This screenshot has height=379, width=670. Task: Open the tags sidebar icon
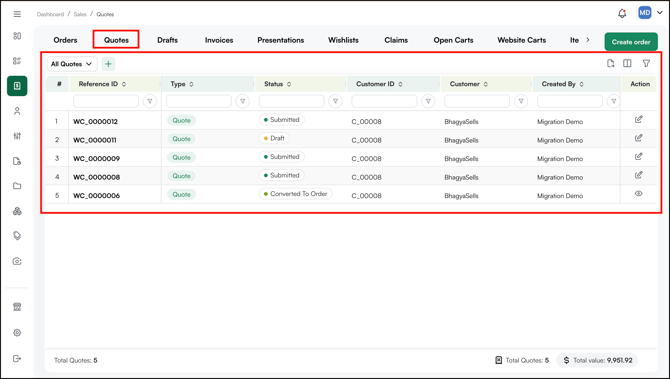[17, 236]
